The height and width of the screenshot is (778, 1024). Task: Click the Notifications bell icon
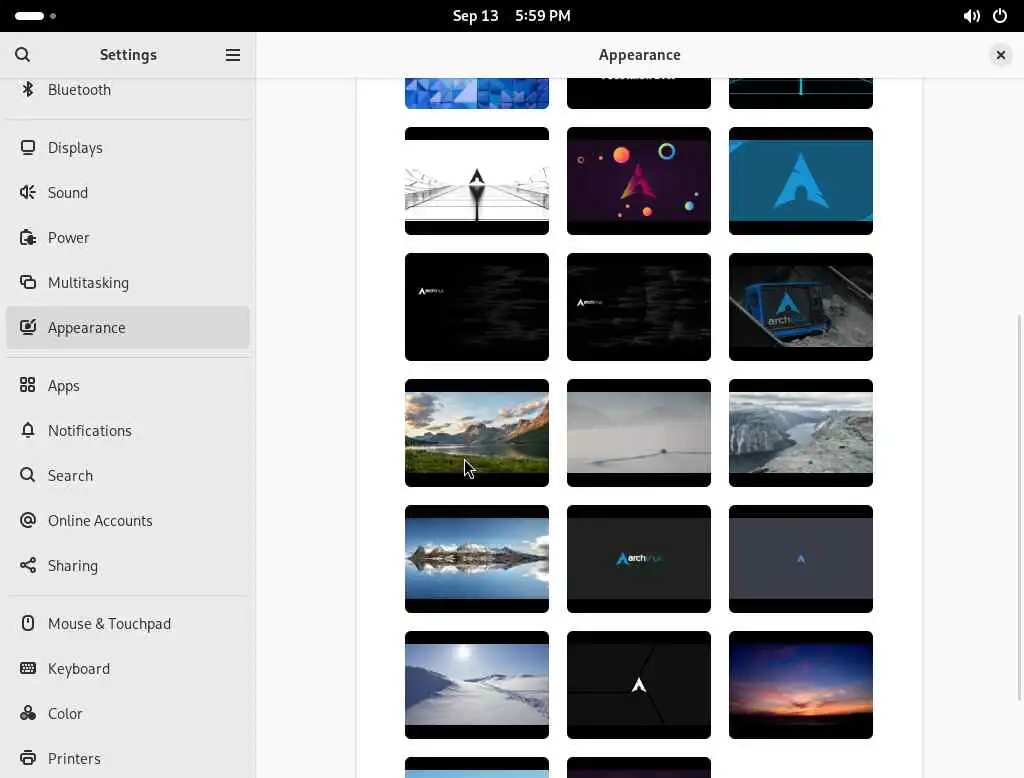(x=27, y=430)
